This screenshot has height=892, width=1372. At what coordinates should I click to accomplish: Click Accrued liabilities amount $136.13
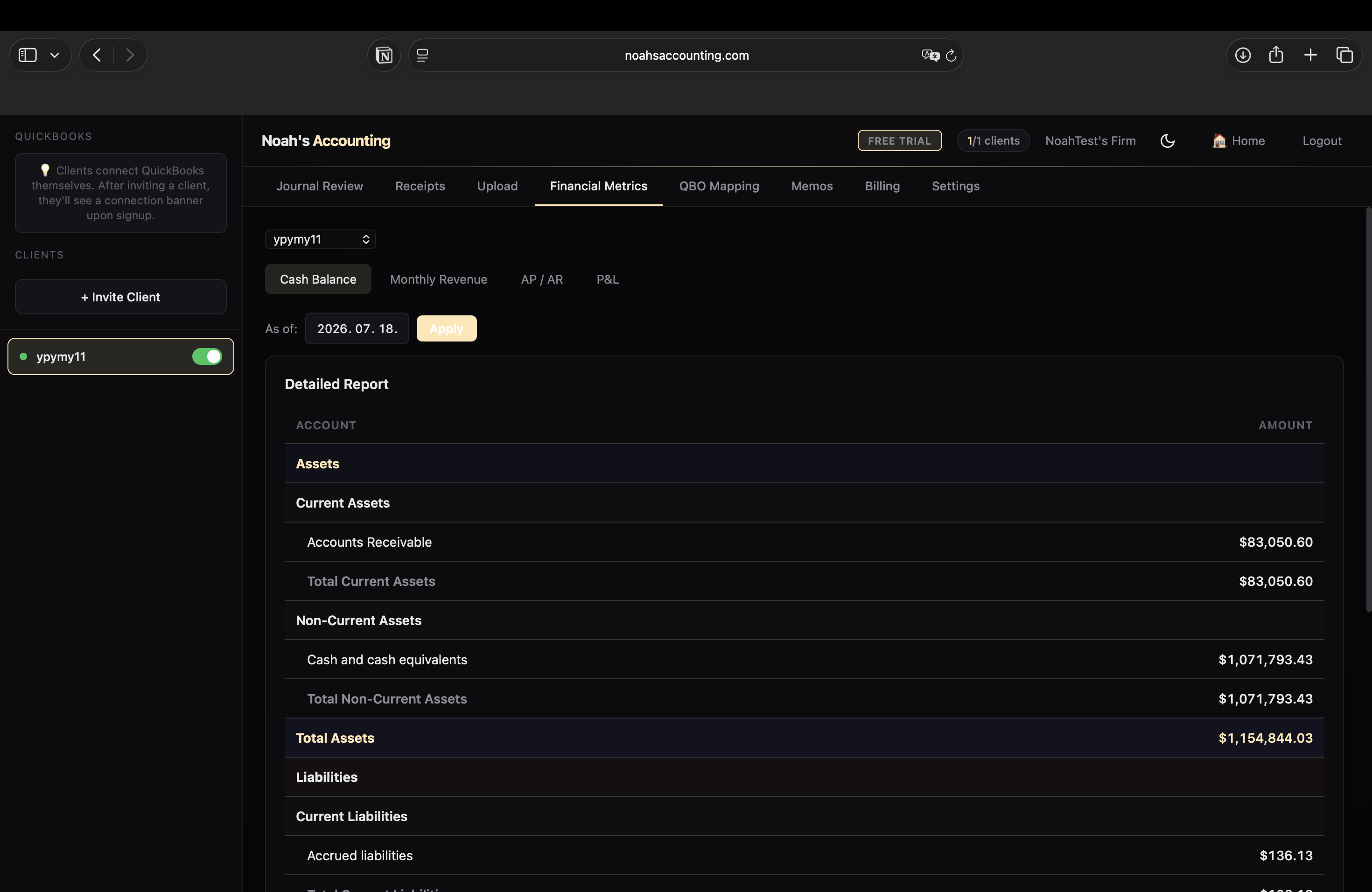(1286, 855)
